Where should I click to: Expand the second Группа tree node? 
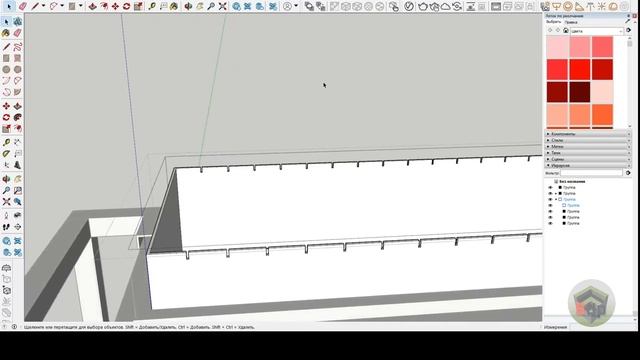click(x=556, y=193)
